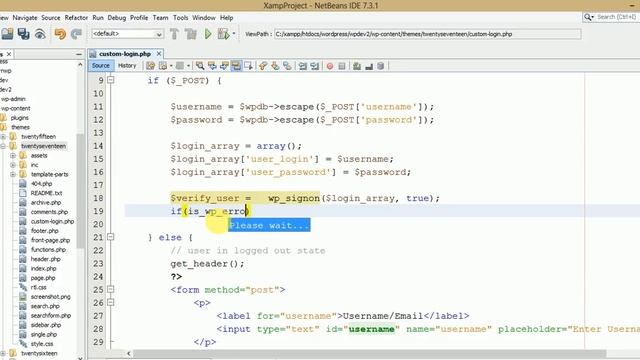
Task: Open the Debug menu
Action: point(117,18)
